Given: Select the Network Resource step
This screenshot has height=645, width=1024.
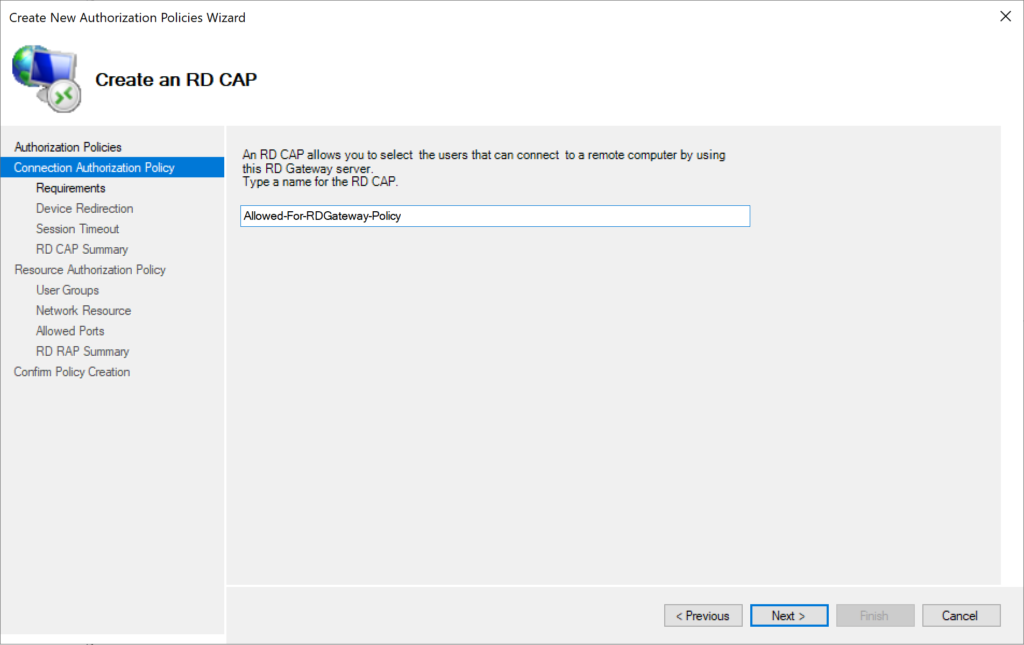Looking at the screenshot, I should pos(83,310).
